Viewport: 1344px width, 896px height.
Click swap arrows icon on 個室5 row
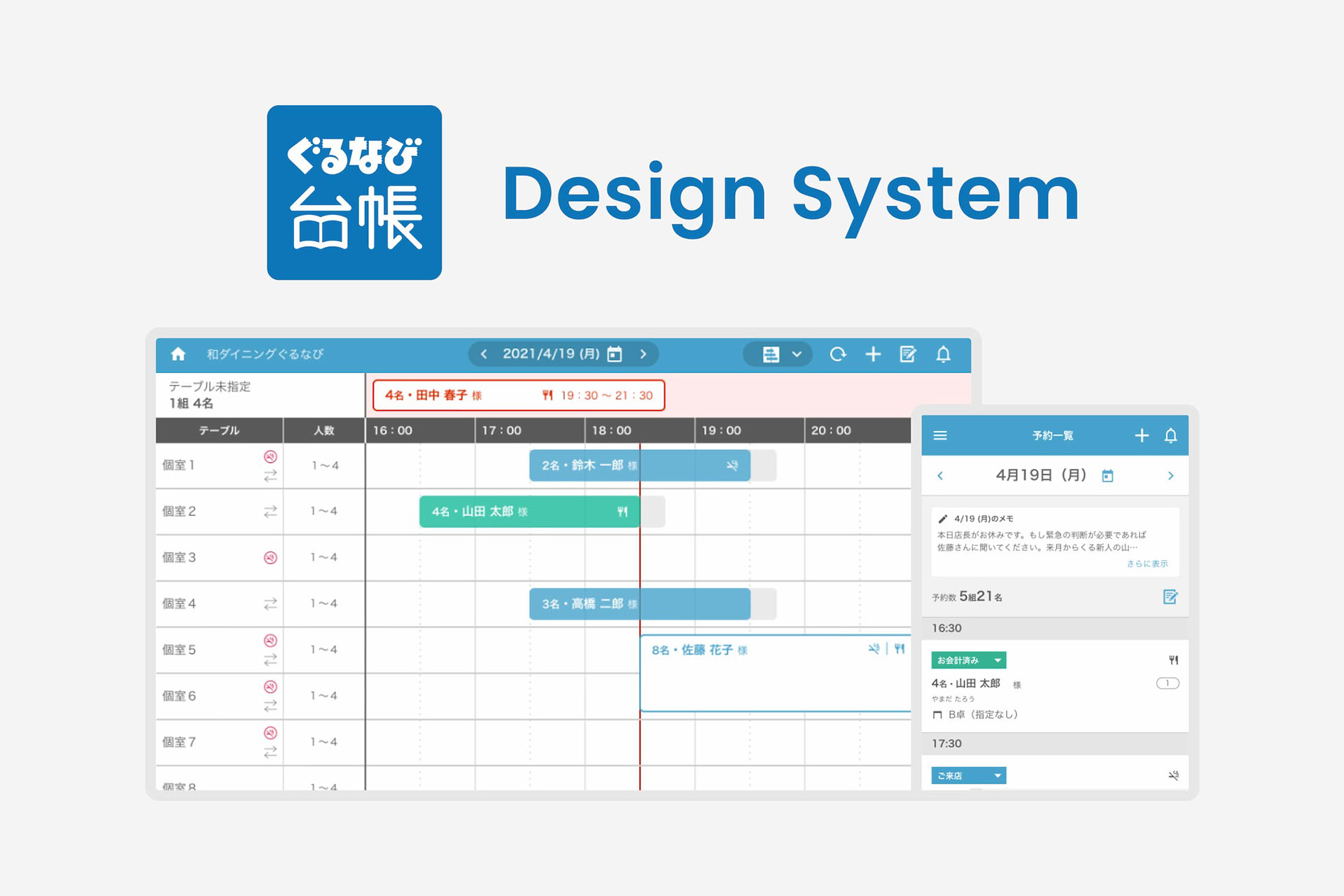pos(270,660)
